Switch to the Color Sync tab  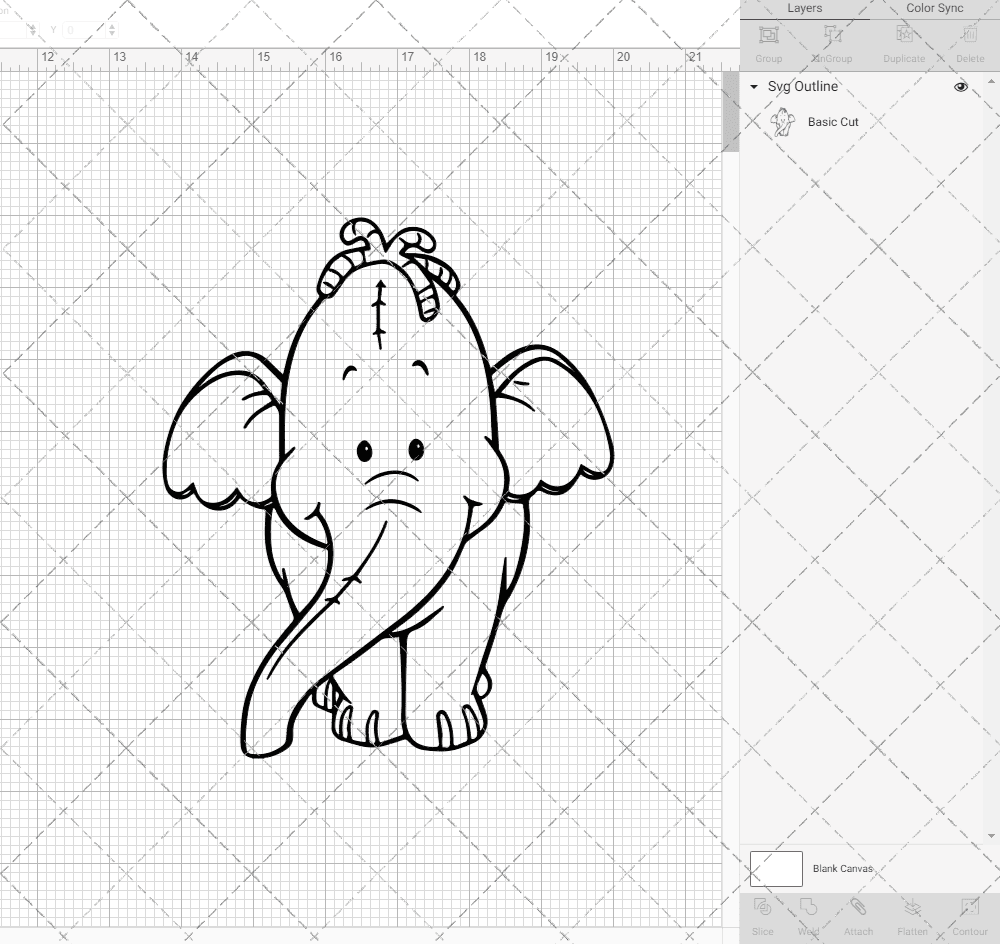tap(934, 8)
